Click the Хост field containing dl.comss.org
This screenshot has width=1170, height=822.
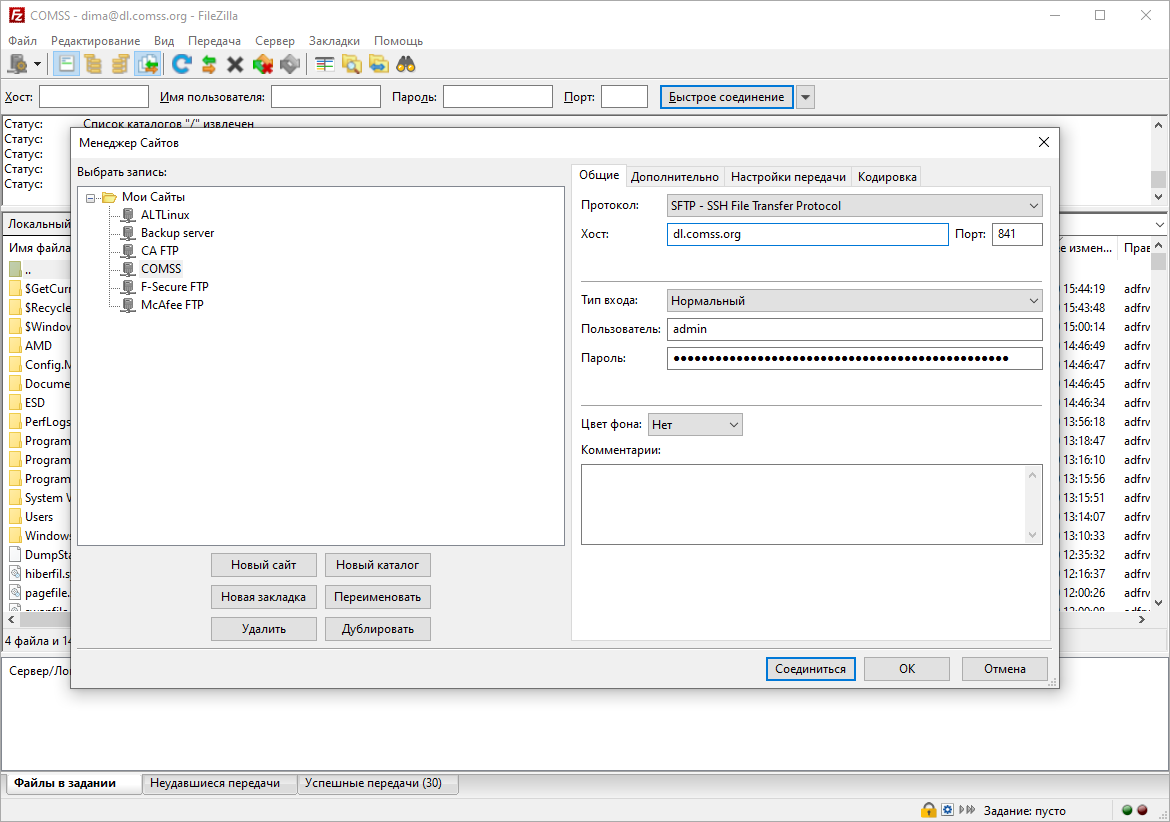[x=807, y=234]
